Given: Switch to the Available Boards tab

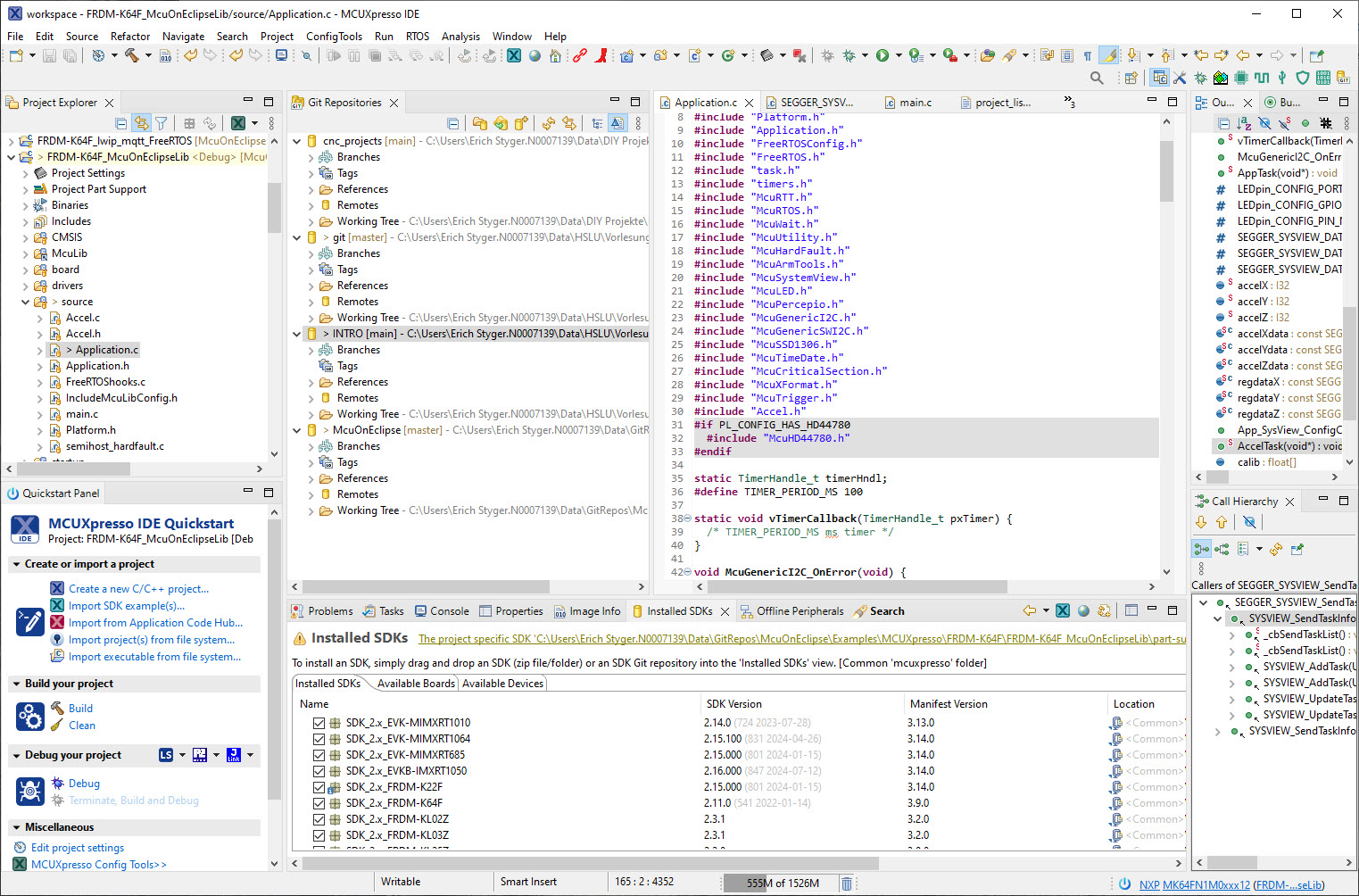Looking at the screenshot, I should point(415,683).
